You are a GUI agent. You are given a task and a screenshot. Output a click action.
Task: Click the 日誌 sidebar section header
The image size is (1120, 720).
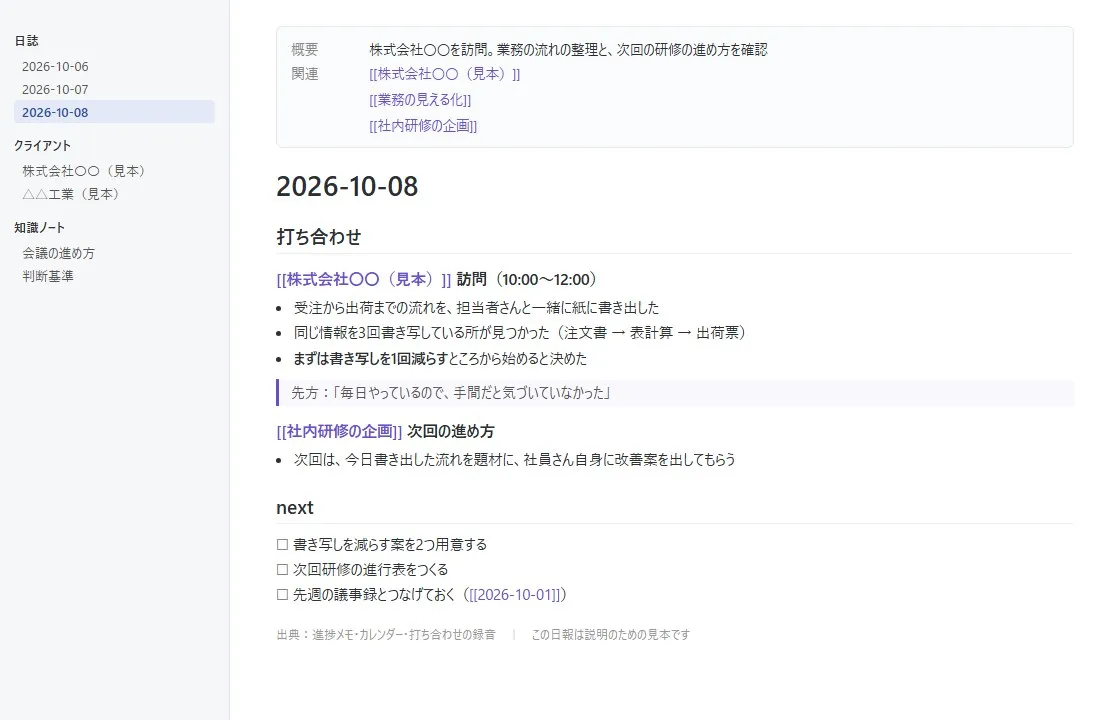coord(26,41)
